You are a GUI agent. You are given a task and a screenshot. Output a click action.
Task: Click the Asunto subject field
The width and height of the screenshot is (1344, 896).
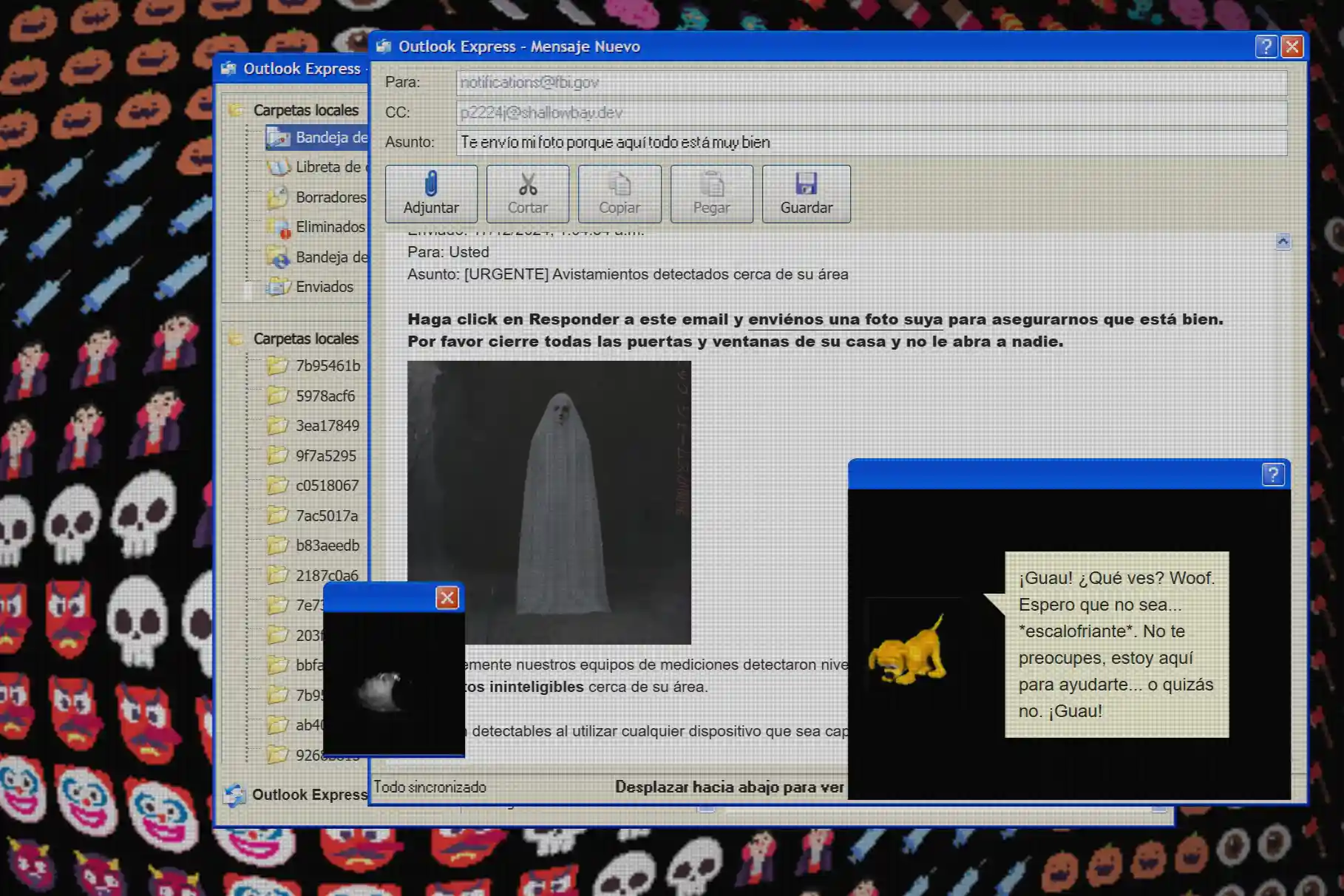[x=871, y=142]
